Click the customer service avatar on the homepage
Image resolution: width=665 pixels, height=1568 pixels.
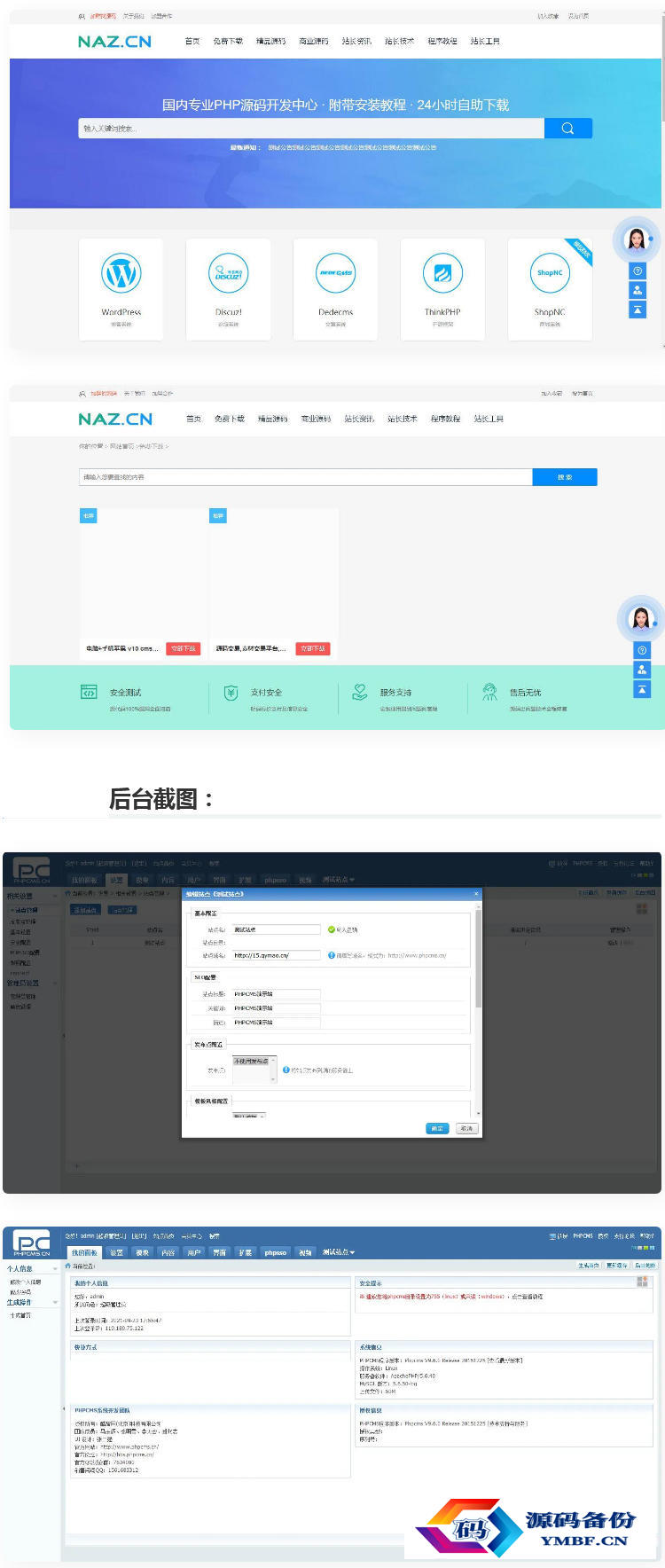point(637,239)
